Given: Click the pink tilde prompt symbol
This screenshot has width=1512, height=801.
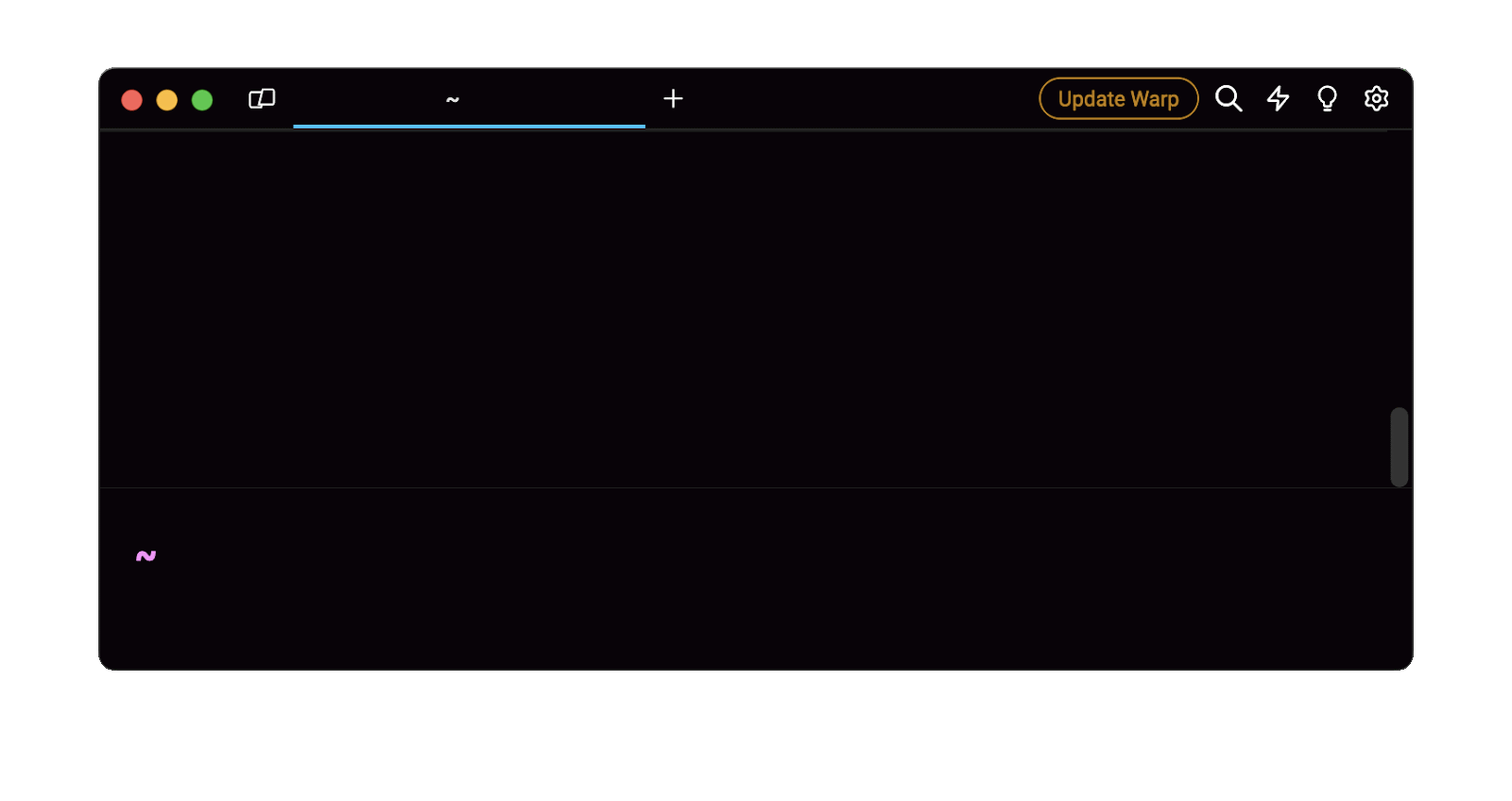Looking at the screenshot, I should pyautogui.click(x=146, y=556).
